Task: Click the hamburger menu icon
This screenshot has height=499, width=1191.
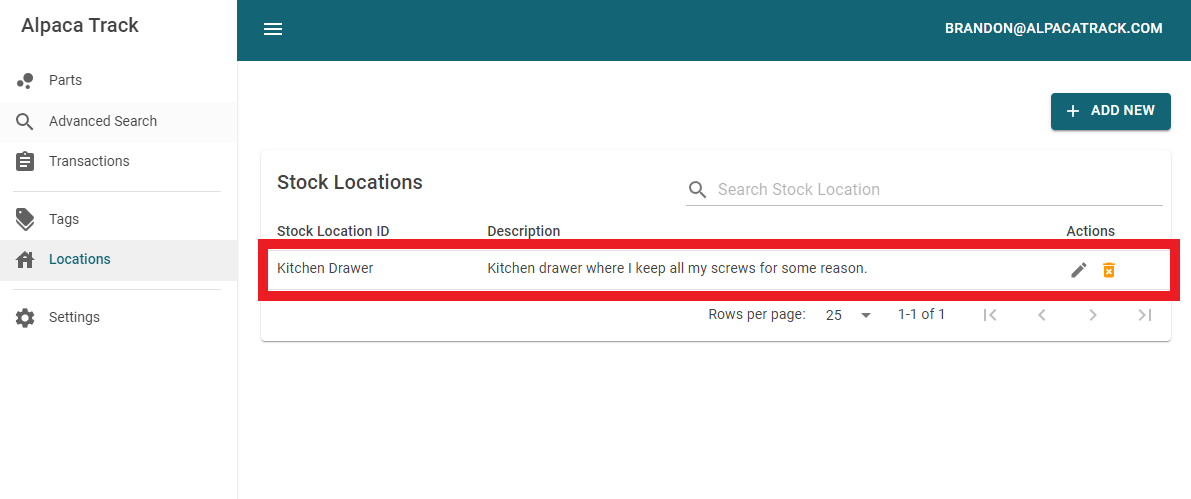Action: point(273,29)
